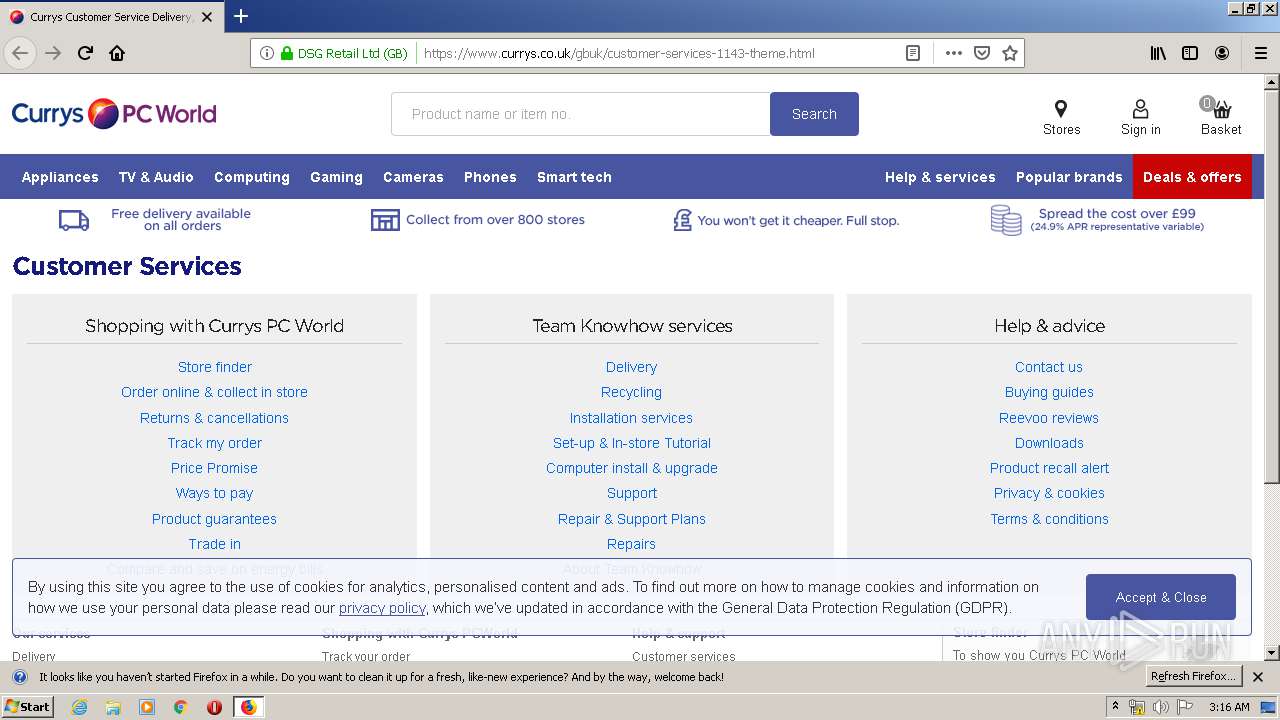The height and width of the screenshot is (720, 1280).
Task: Open Deals & offers tab
Action: click(x=1192, y=177)
